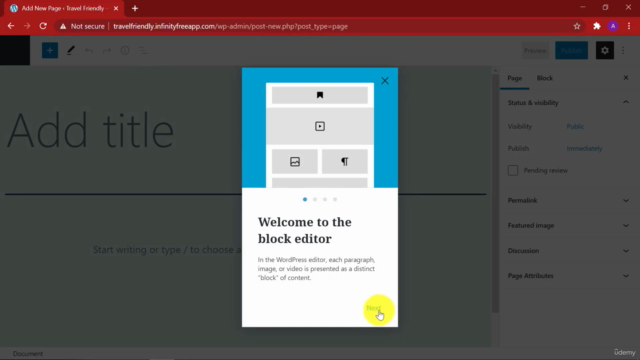The width and height of the screenshot is (640, 360).
Task: Change publish time via Immediately link
Action: [584, 149]
